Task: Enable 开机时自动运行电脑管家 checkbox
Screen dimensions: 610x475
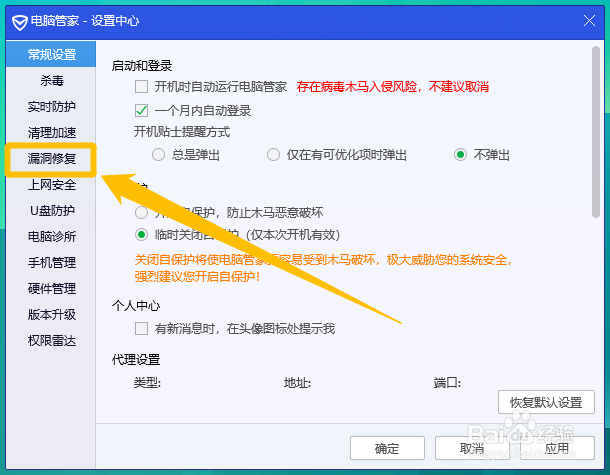Action: pyautogui.click(x=141, y=86)
